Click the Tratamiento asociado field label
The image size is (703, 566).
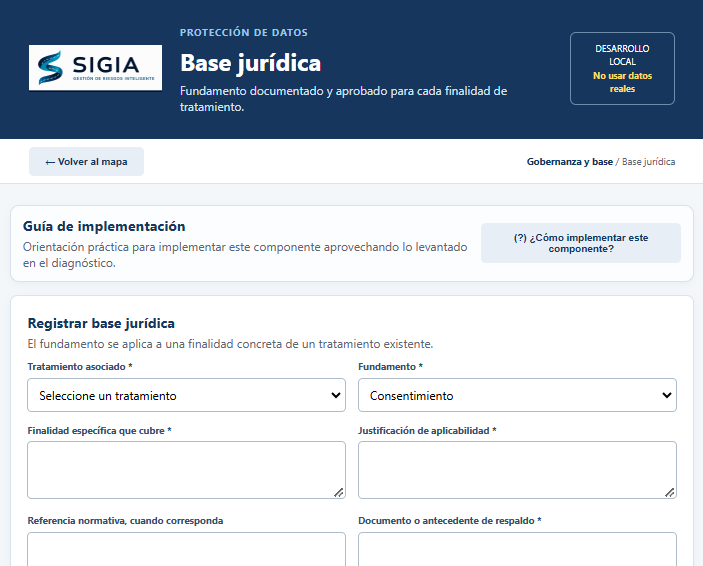(x=80, y=366)
